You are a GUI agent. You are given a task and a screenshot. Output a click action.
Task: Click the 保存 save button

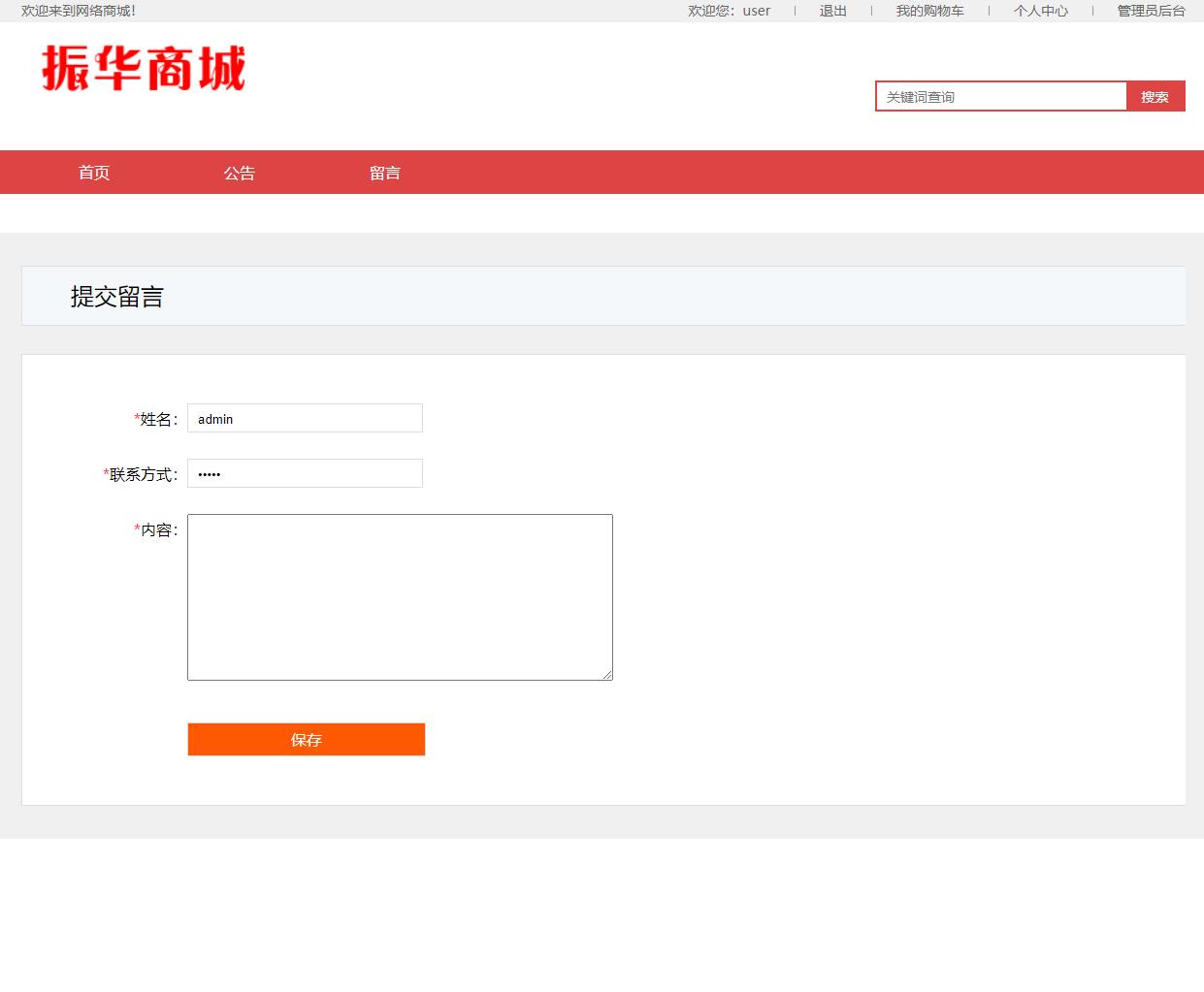306,739
